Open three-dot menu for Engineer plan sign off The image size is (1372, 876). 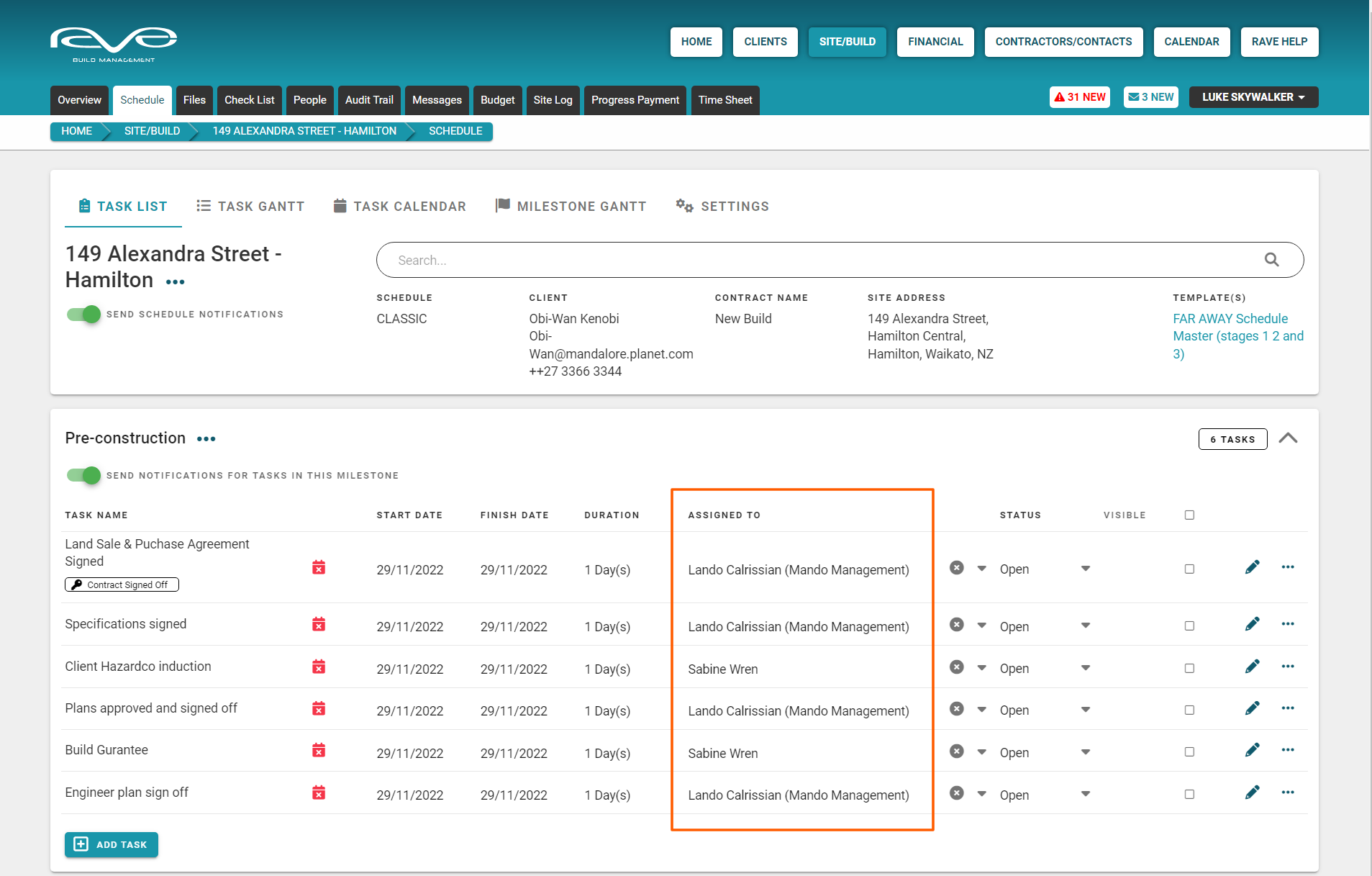pyautogui.click(x=1287, y=793)
